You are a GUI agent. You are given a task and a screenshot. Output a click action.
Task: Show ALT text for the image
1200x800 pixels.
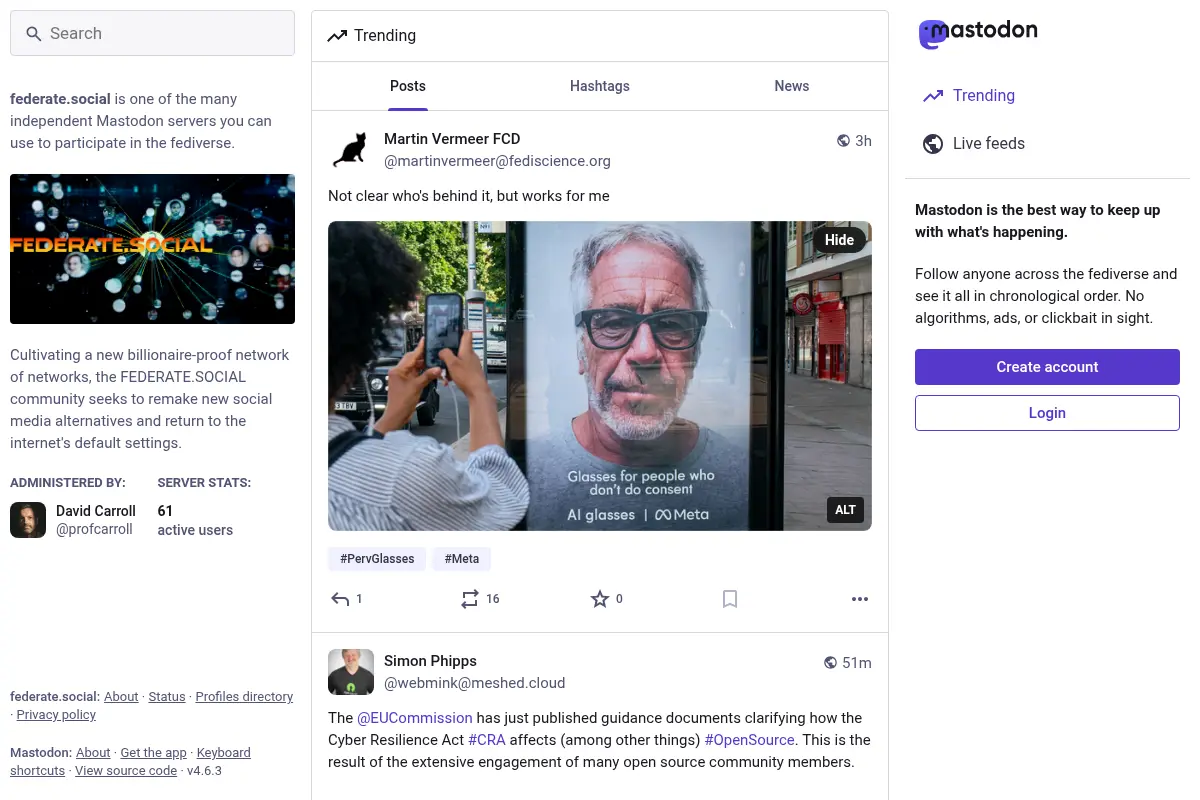tap(846, 510)
